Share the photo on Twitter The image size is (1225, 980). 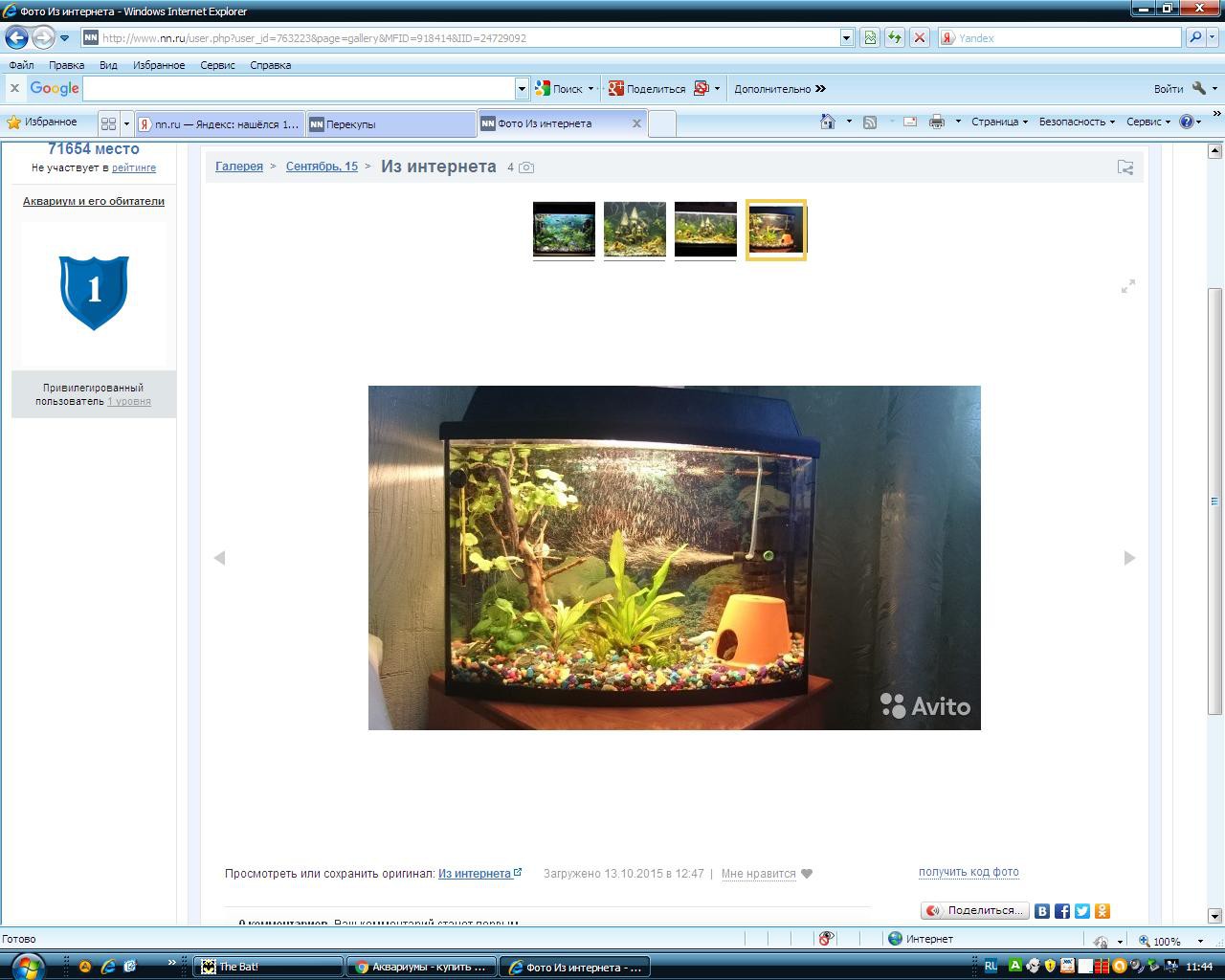(1082, 911)
